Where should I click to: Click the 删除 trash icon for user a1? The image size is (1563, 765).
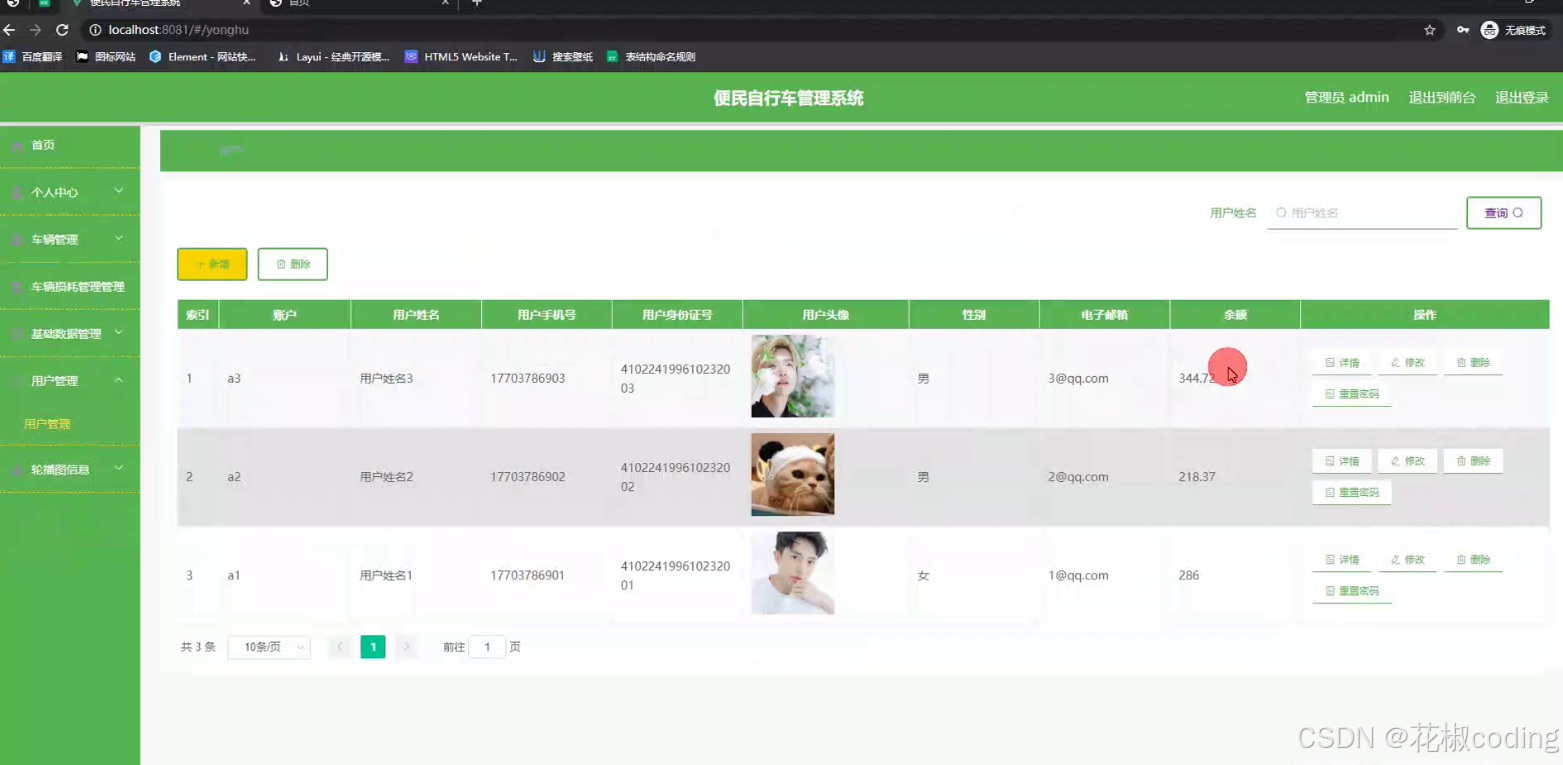(1460, 559)
